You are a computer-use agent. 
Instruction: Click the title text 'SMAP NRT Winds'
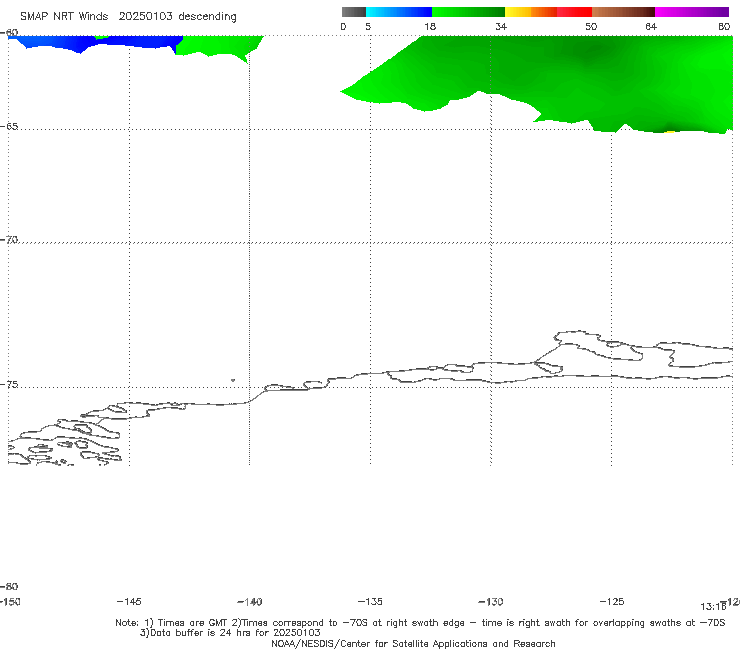(64, 16)
